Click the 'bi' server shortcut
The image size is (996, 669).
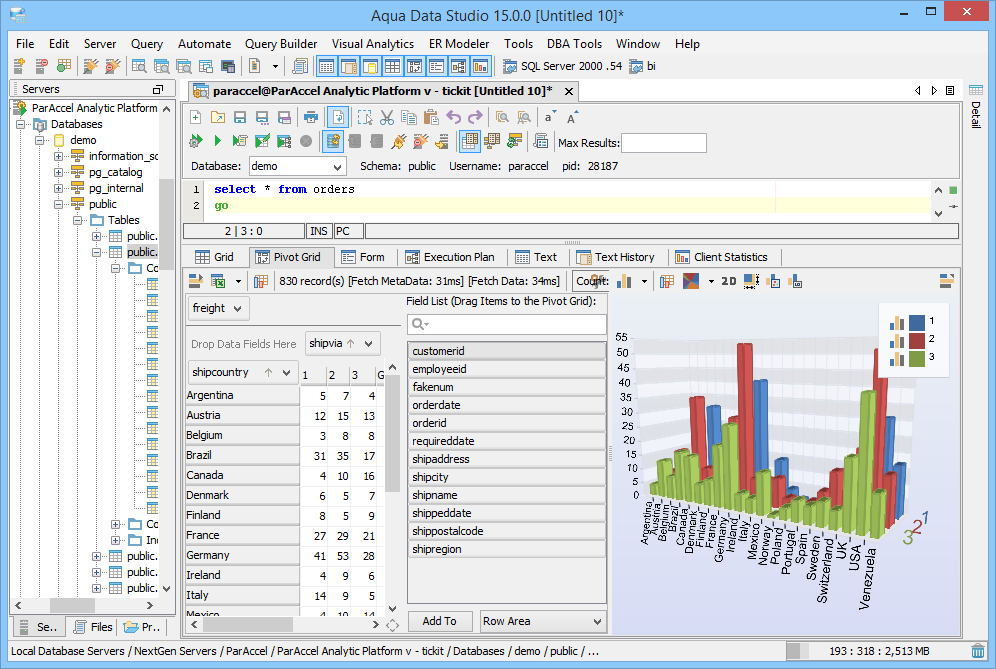coord(642,66)
